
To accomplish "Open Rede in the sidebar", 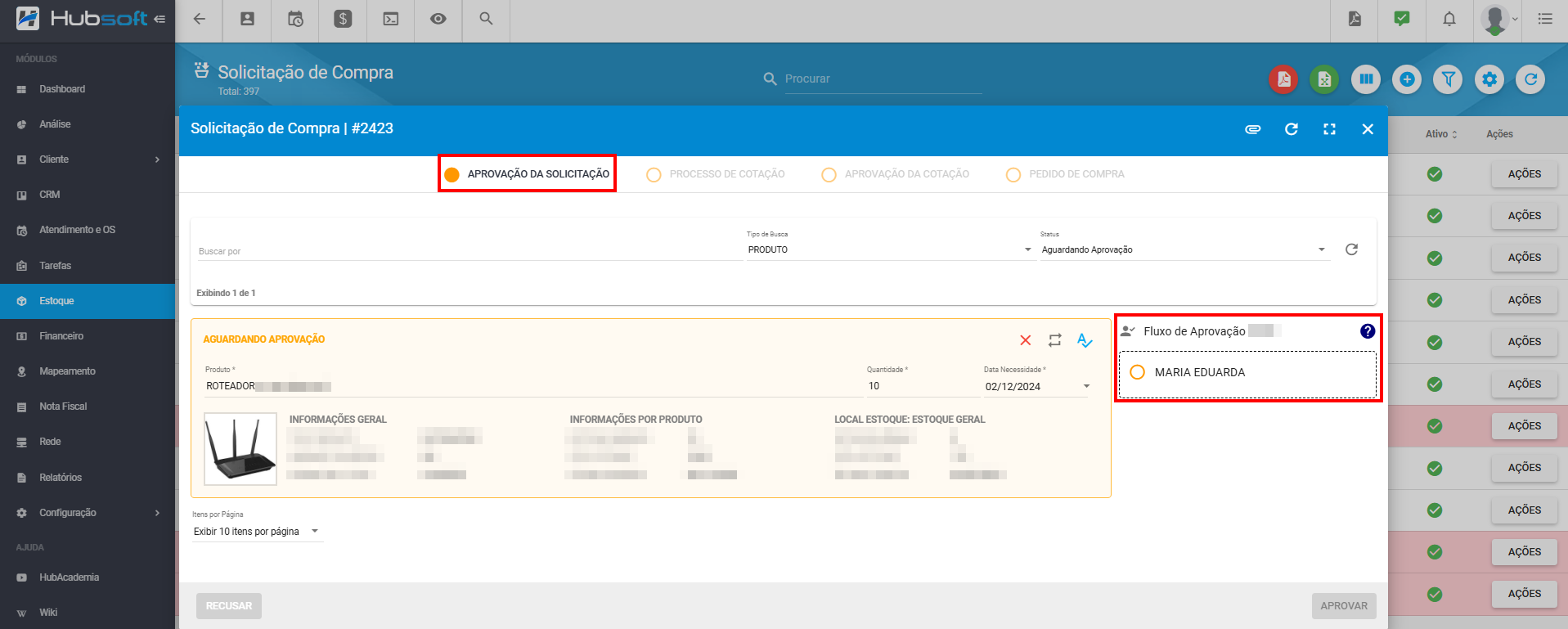I will (88, 442).
